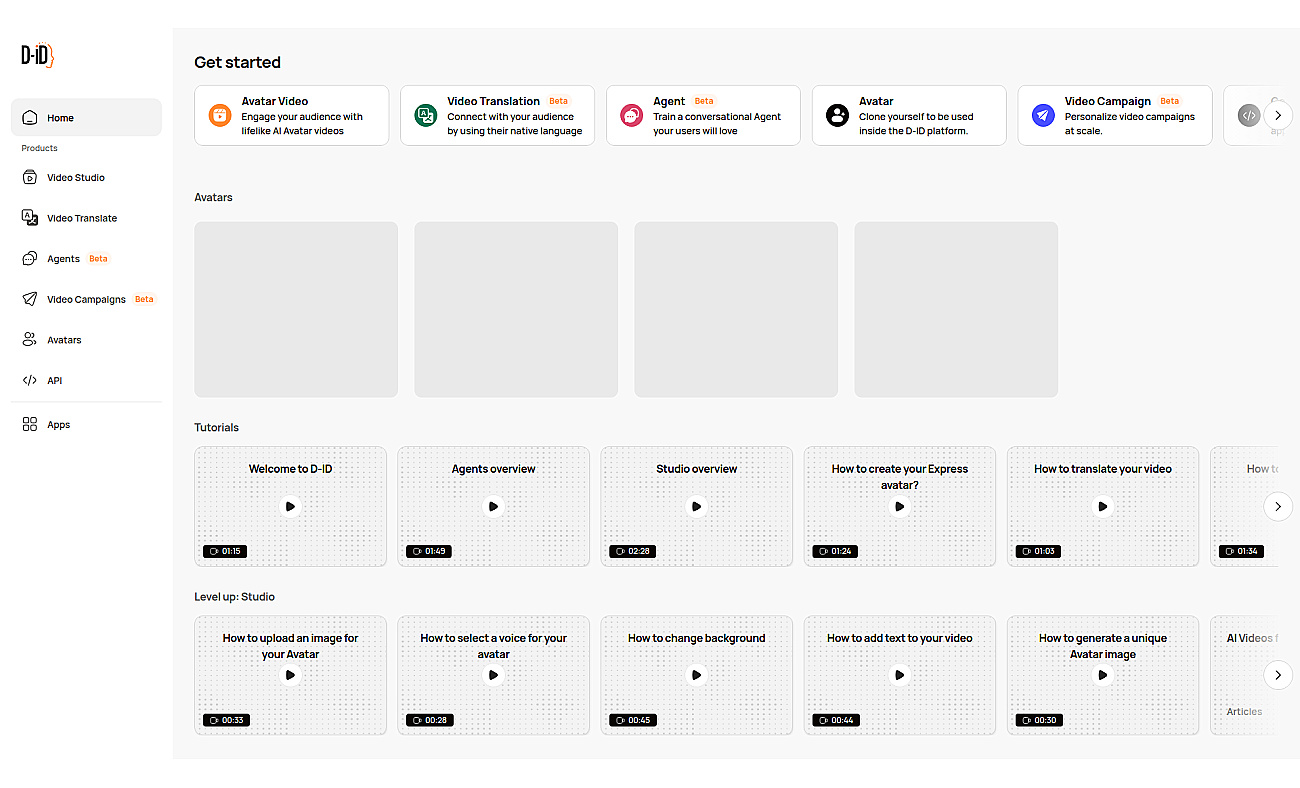The height and width of the screenshot is (788, 1300).
Task: Select the third avatar placeholder thumbnail
Action: [736, 309]
